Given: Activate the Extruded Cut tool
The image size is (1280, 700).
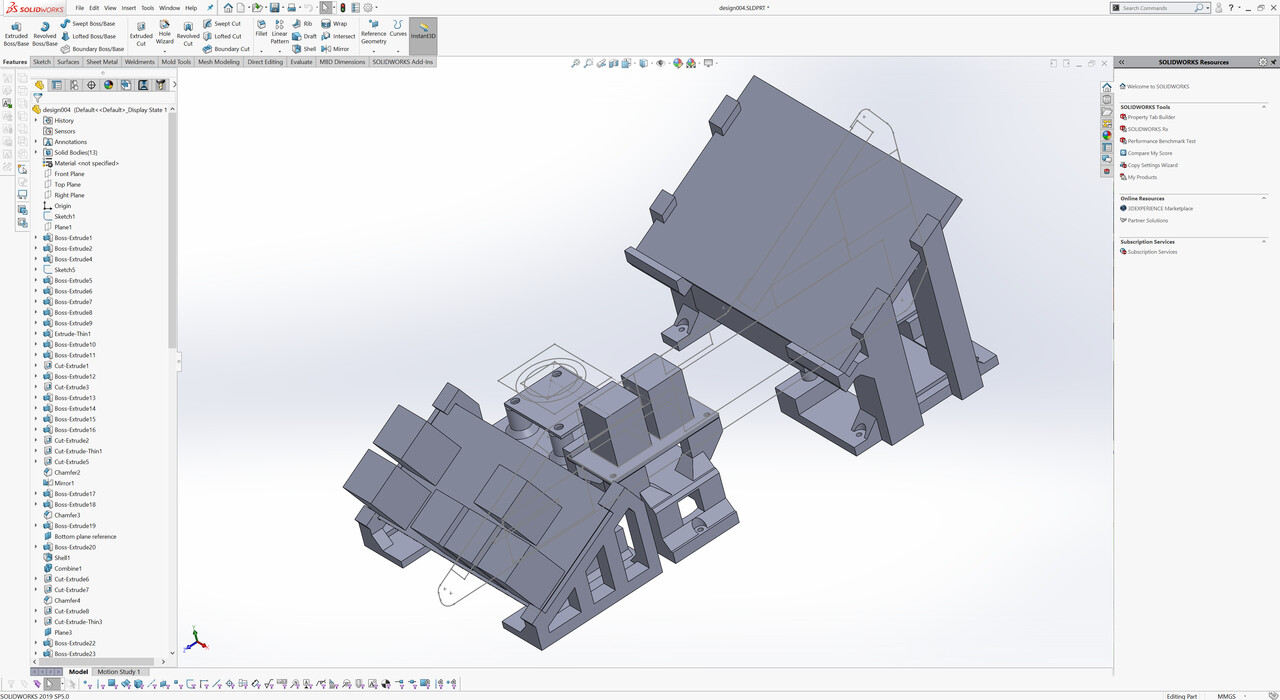Looking at the screenshot, I should point(141,33).
